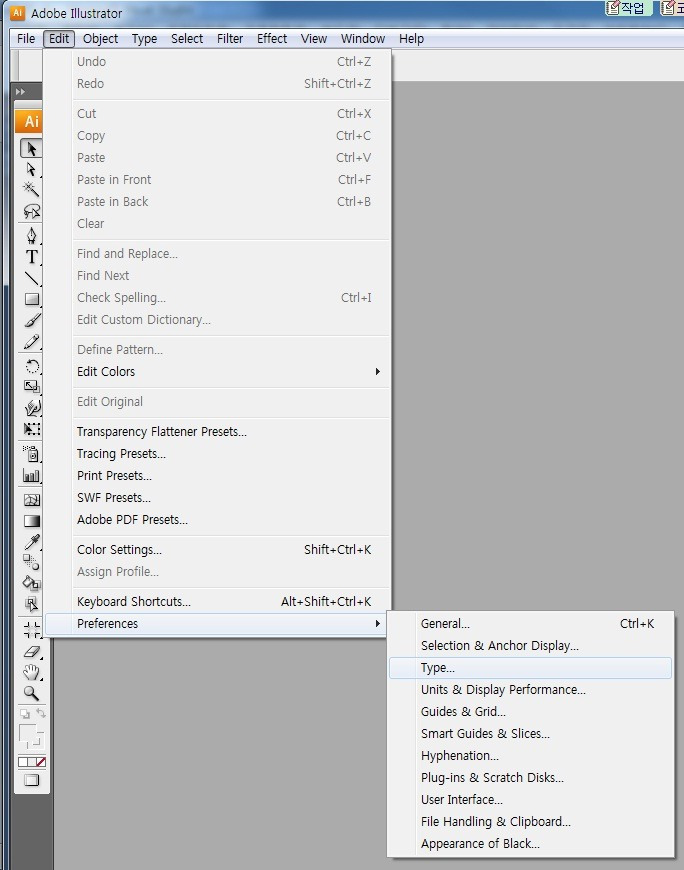Viewport: 684px width, 870px height.
Task: Expand the toolbox with double-arrow icon
Action: tap(21, 92)
